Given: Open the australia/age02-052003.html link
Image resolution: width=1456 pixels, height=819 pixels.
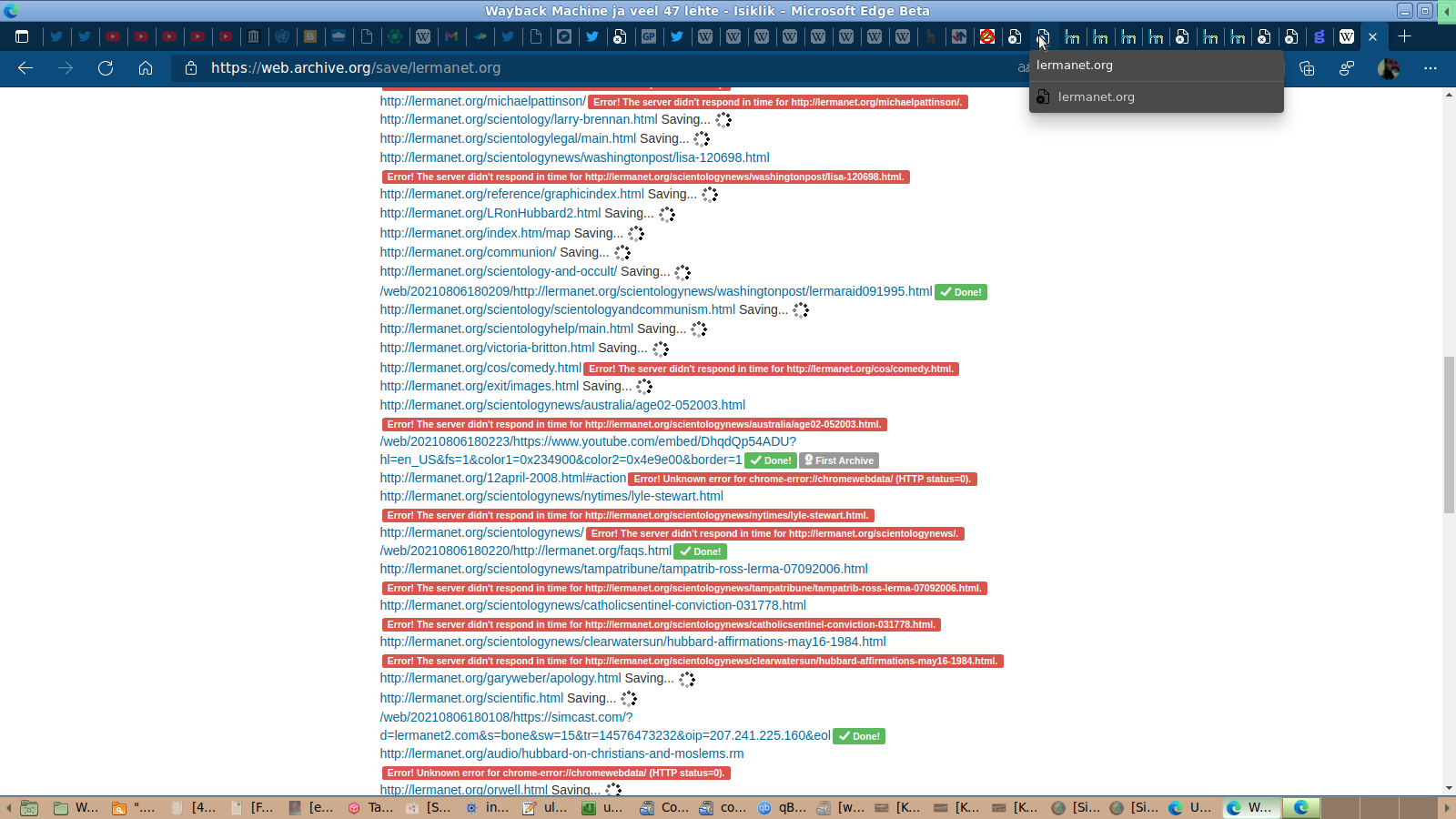Looking at the screenshot, I should tap(562, 405).
